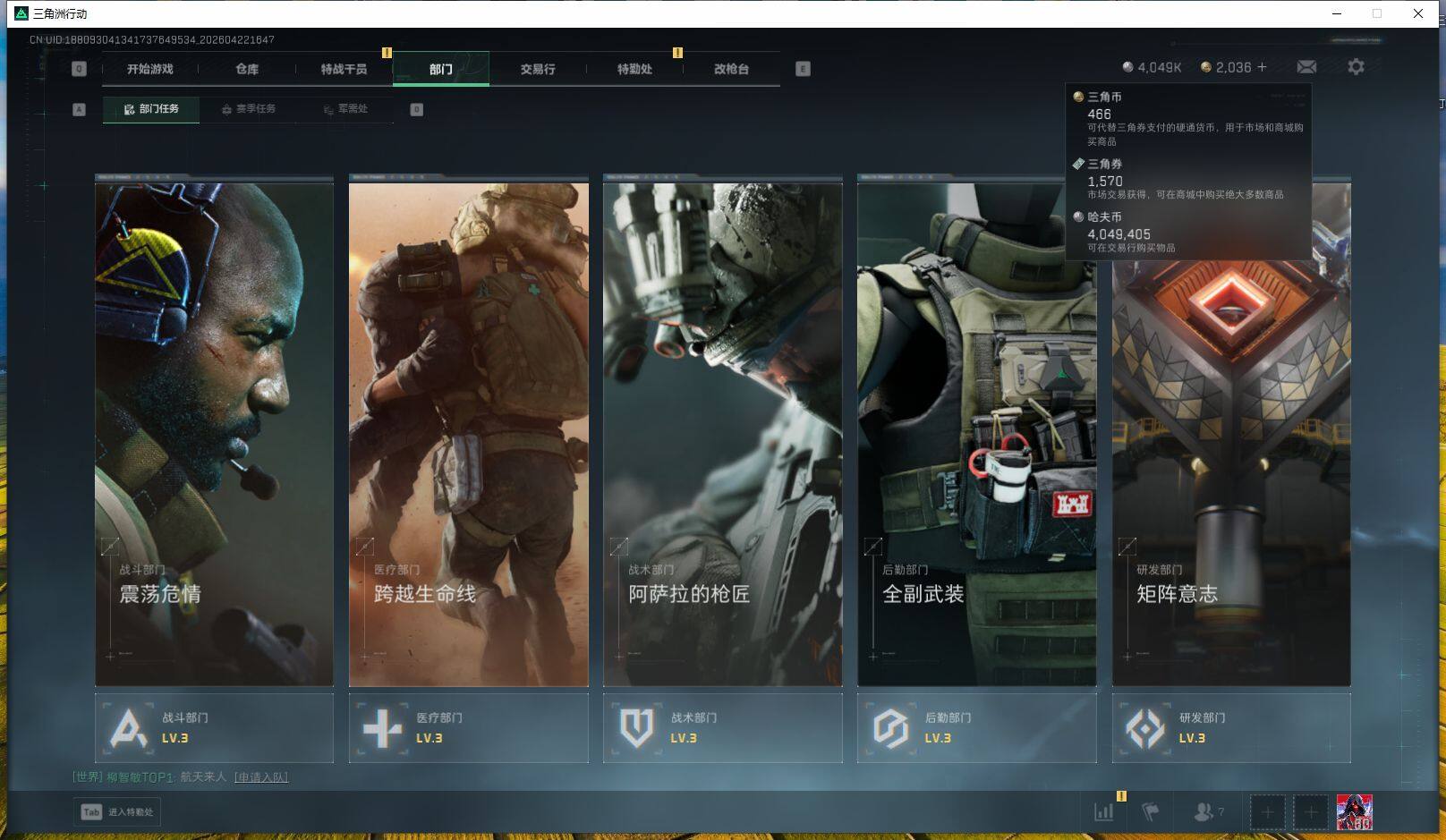Click the 研发部门 diamond emblem icon
The image size is (1446, 840).
click(x=1144, y=728)
